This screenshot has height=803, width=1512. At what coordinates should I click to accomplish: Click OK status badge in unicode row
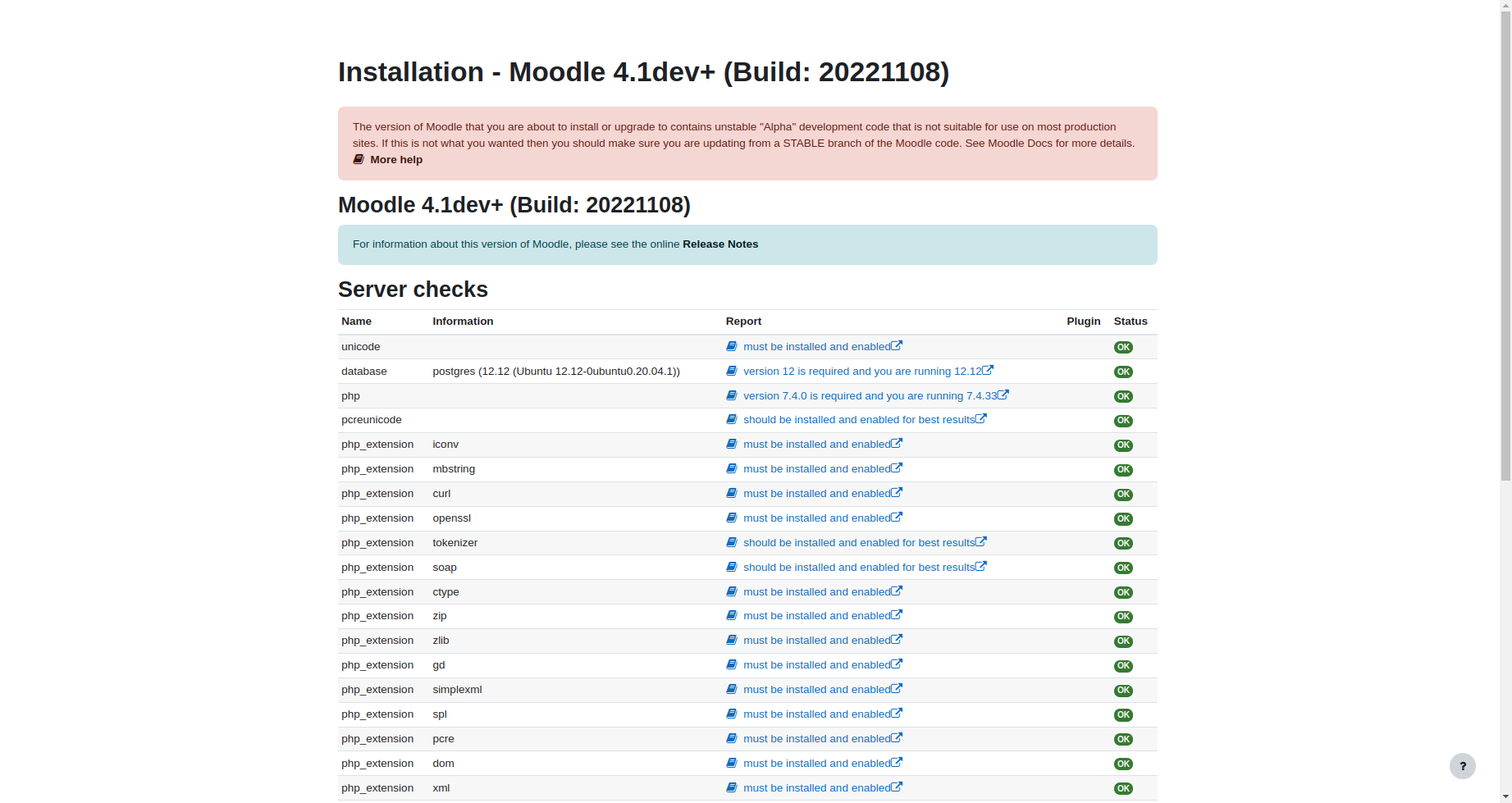1123,347
